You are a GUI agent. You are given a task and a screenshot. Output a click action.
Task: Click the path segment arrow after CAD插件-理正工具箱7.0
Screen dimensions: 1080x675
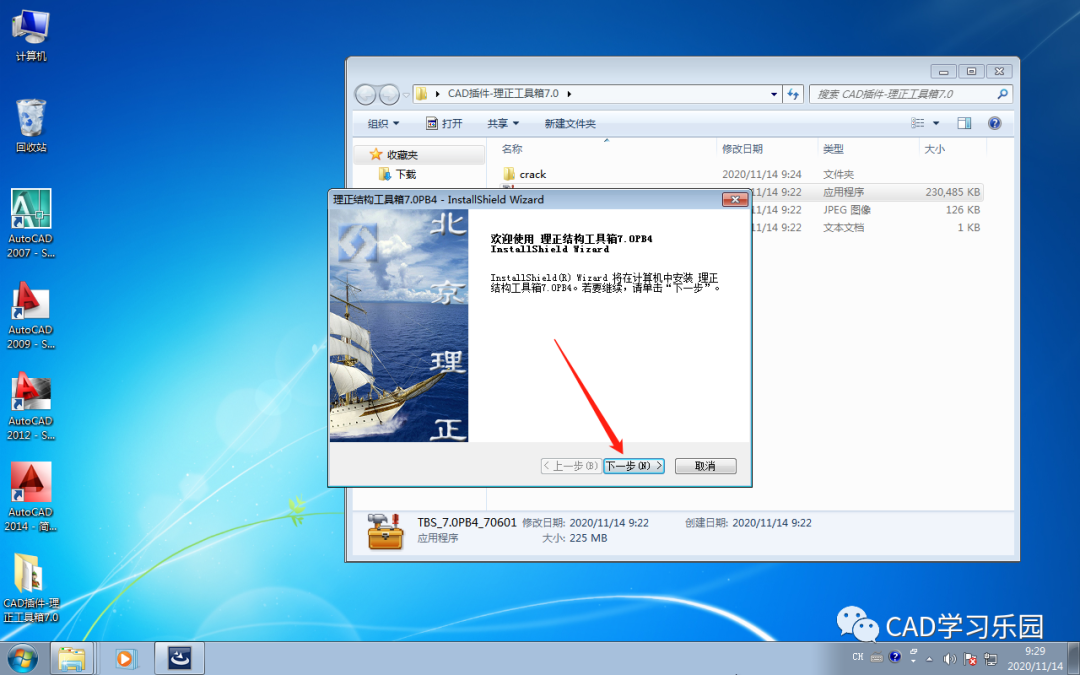click(570, 94)
